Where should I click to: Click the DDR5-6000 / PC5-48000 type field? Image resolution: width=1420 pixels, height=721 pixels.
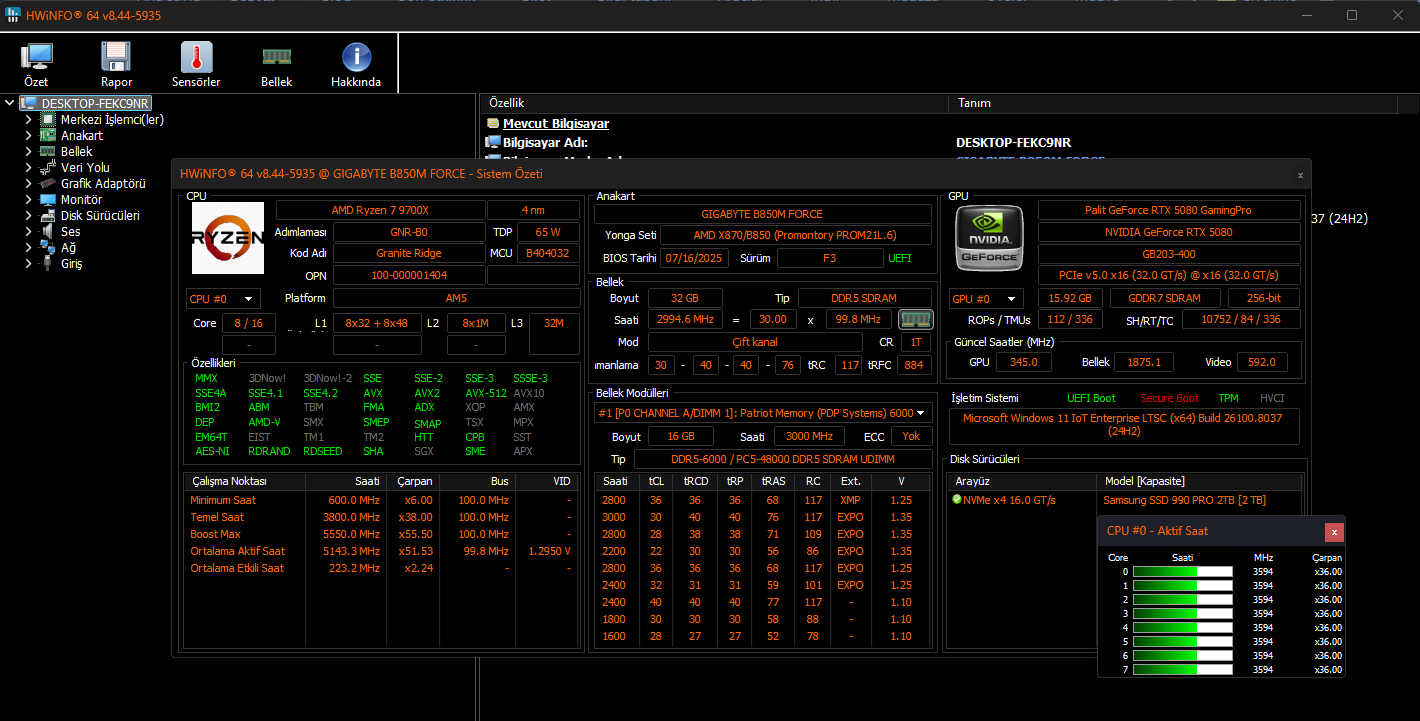(x=782, y=459)
